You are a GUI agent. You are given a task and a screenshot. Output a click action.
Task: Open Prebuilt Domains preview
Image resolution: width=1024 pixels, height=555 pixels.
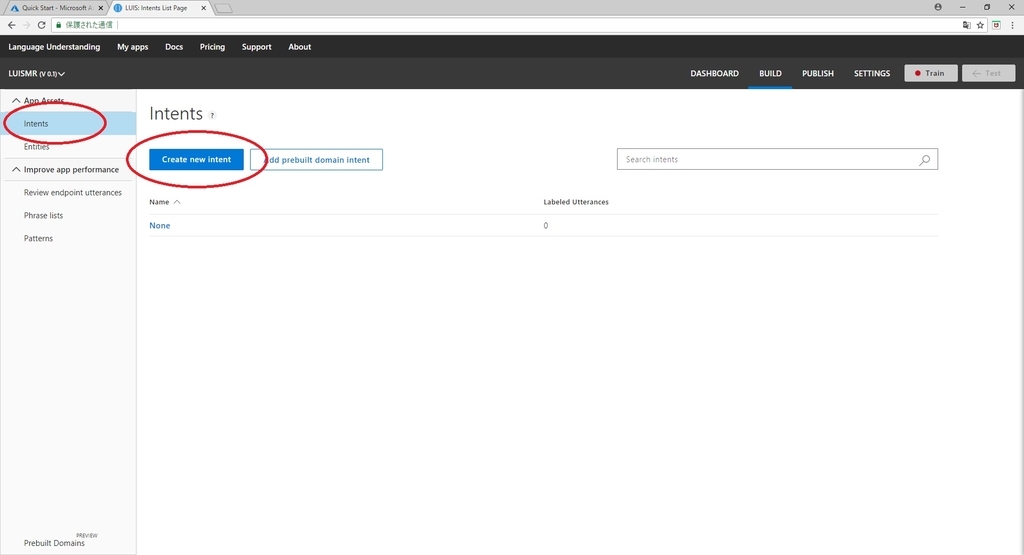coord(54,543)
